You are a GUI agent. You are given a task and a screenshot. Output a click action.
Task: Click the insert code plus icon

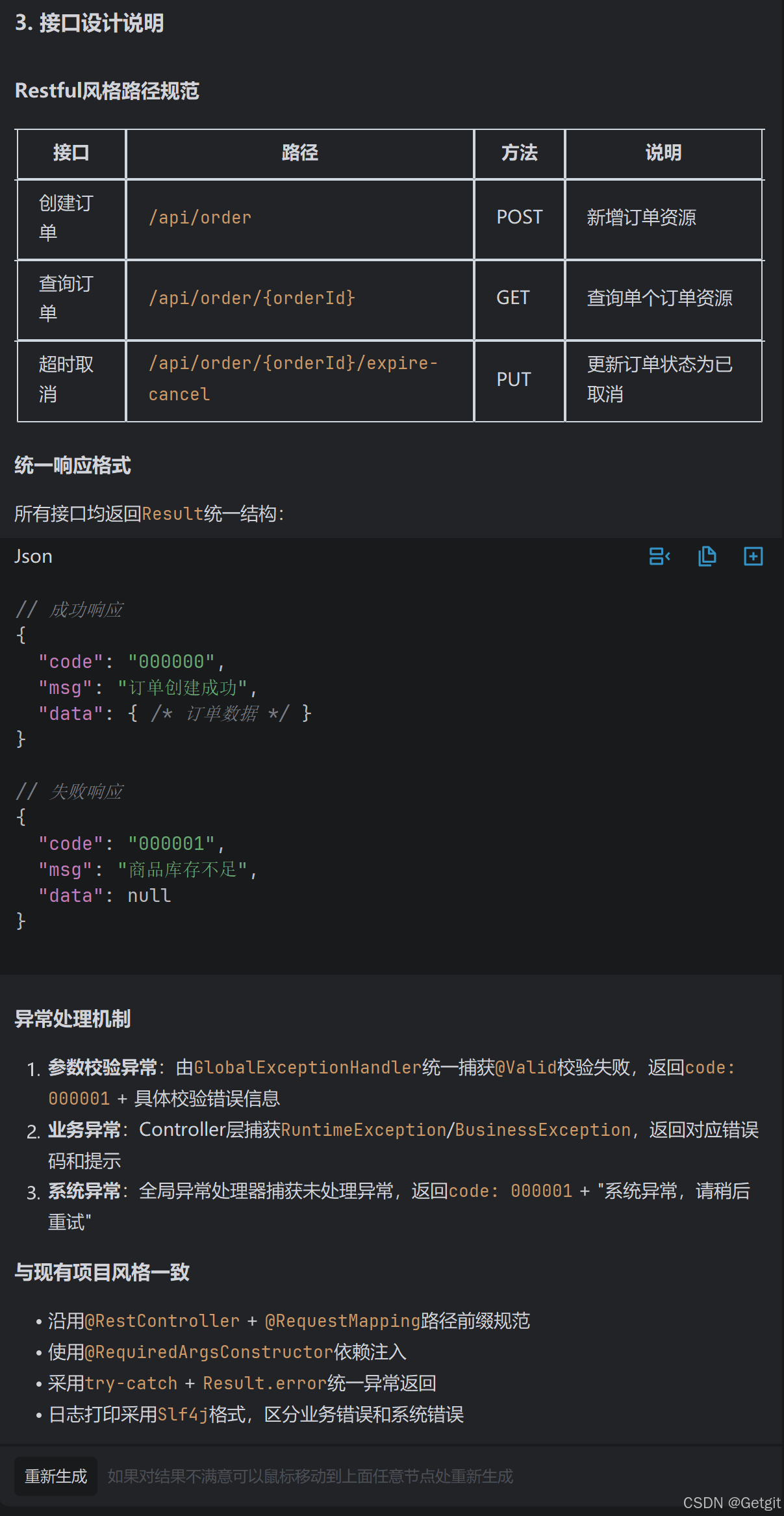click(753, 557)
